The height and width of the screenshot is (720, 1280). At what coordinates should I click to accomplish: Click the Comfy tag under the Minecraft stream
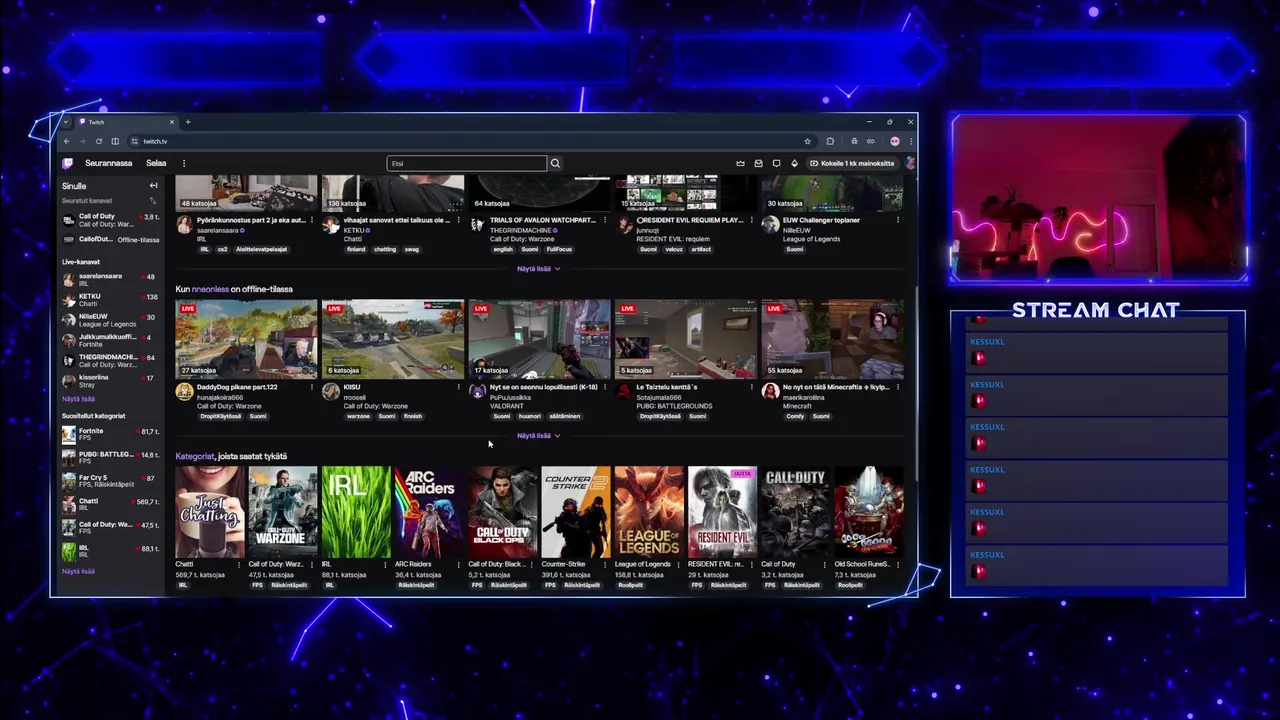click(795, 416)
